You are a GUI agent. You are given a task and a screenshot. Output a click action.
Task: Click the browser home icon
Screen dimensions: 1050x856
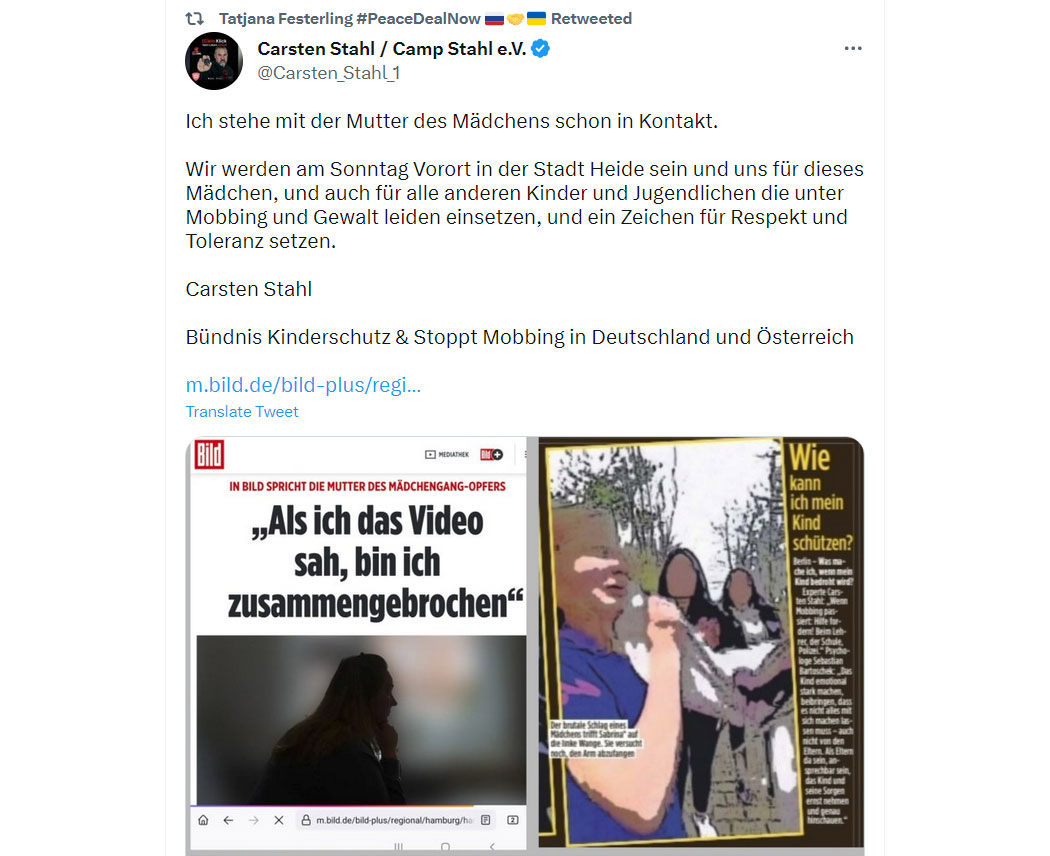coord(204,820)
